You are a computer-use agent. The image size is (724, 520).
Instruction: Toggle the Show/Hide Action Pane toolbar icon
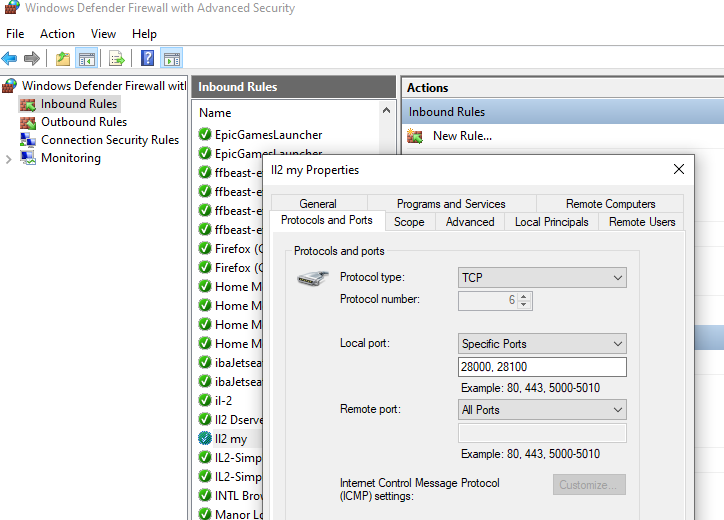pos(171,58)
